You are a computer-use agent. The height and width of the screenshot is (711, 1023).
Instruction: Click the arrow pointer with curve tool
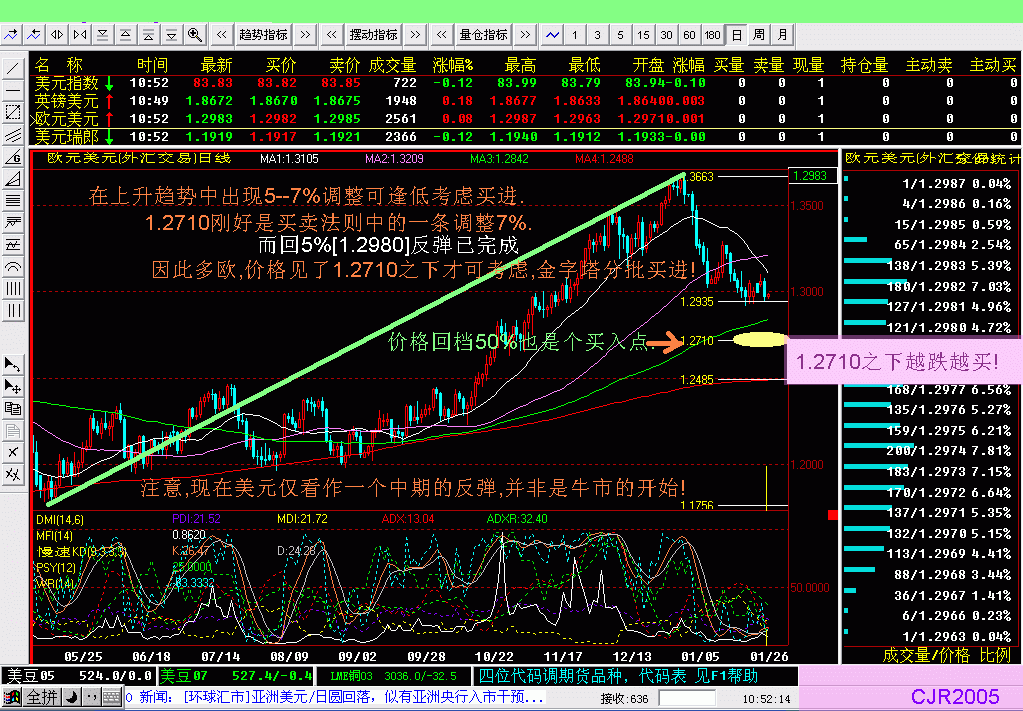click(x=12, y=365)
